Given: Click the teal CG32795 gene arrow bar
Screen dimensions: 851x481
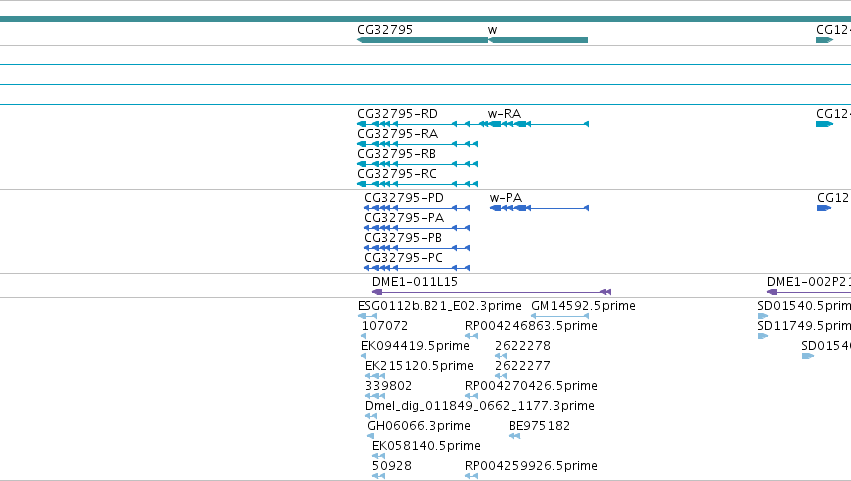Looking at the screenshot, I should point(422,40).
